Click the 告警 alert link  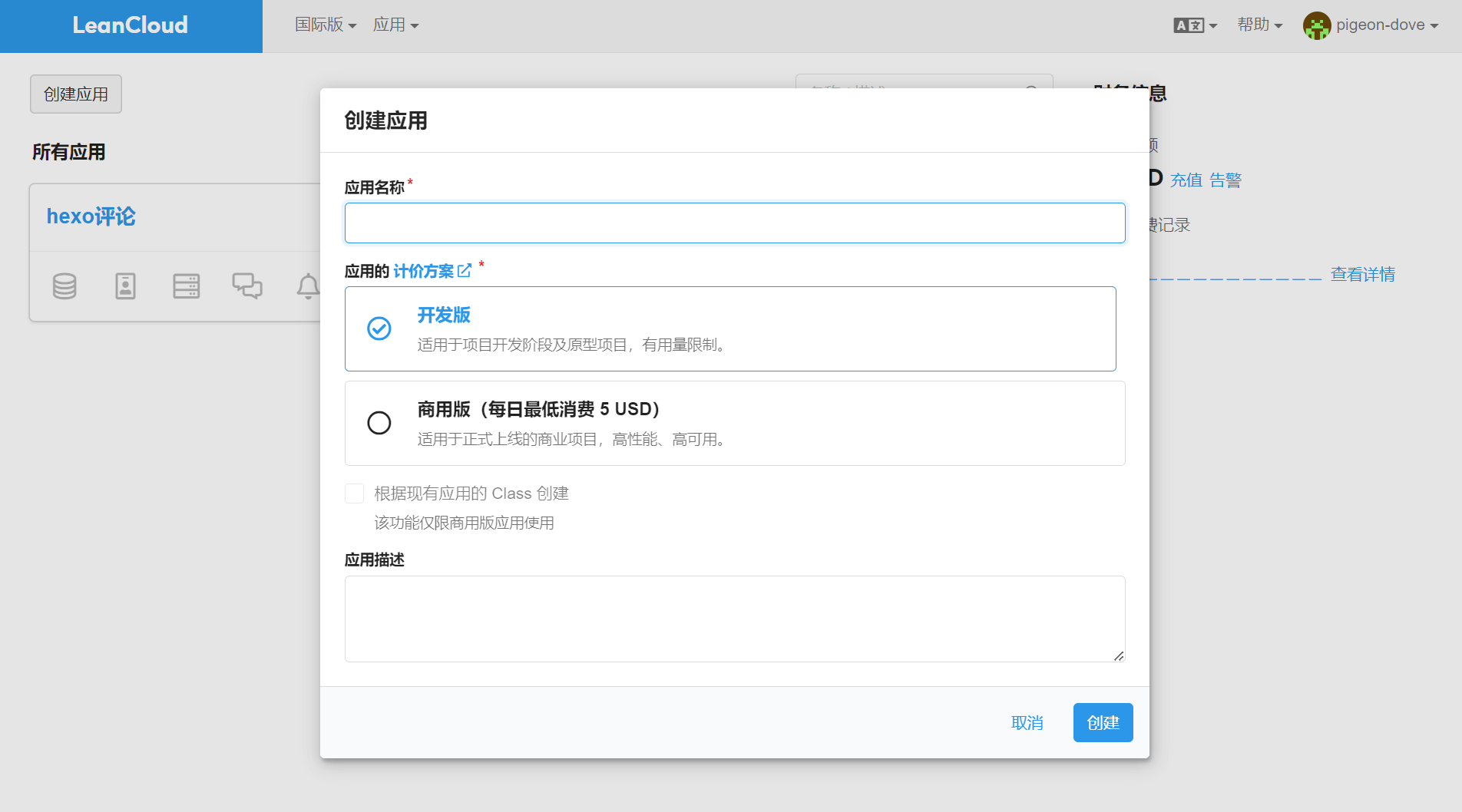(1225, 180)
